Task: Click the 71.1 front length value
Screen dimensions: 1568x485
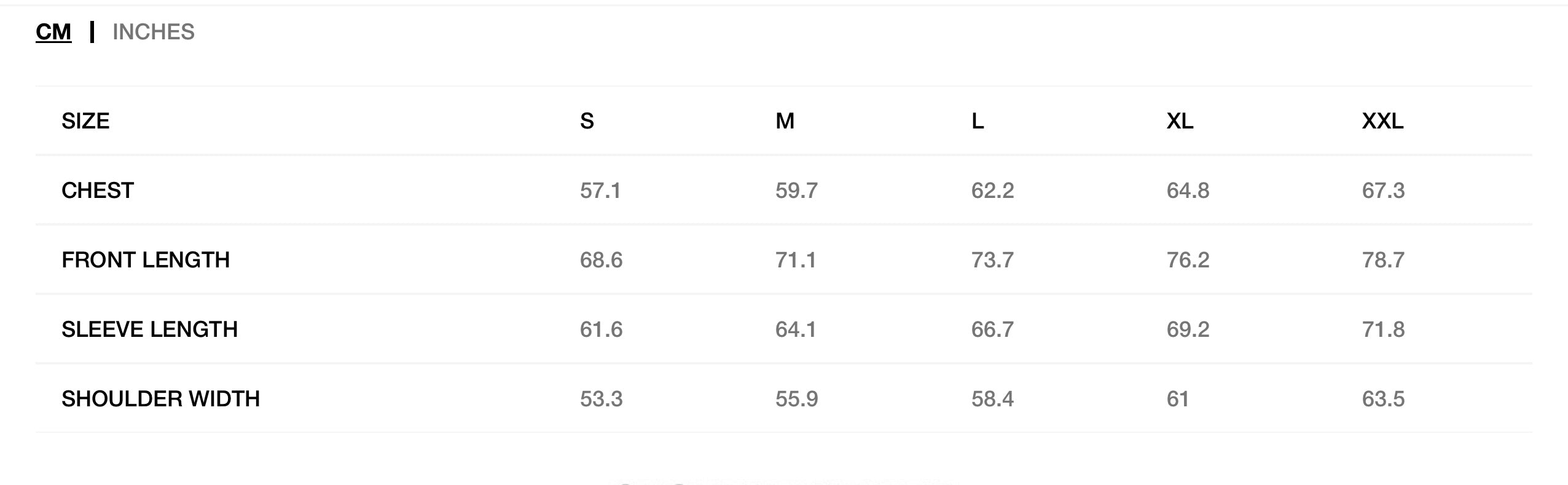Action: 796,260
